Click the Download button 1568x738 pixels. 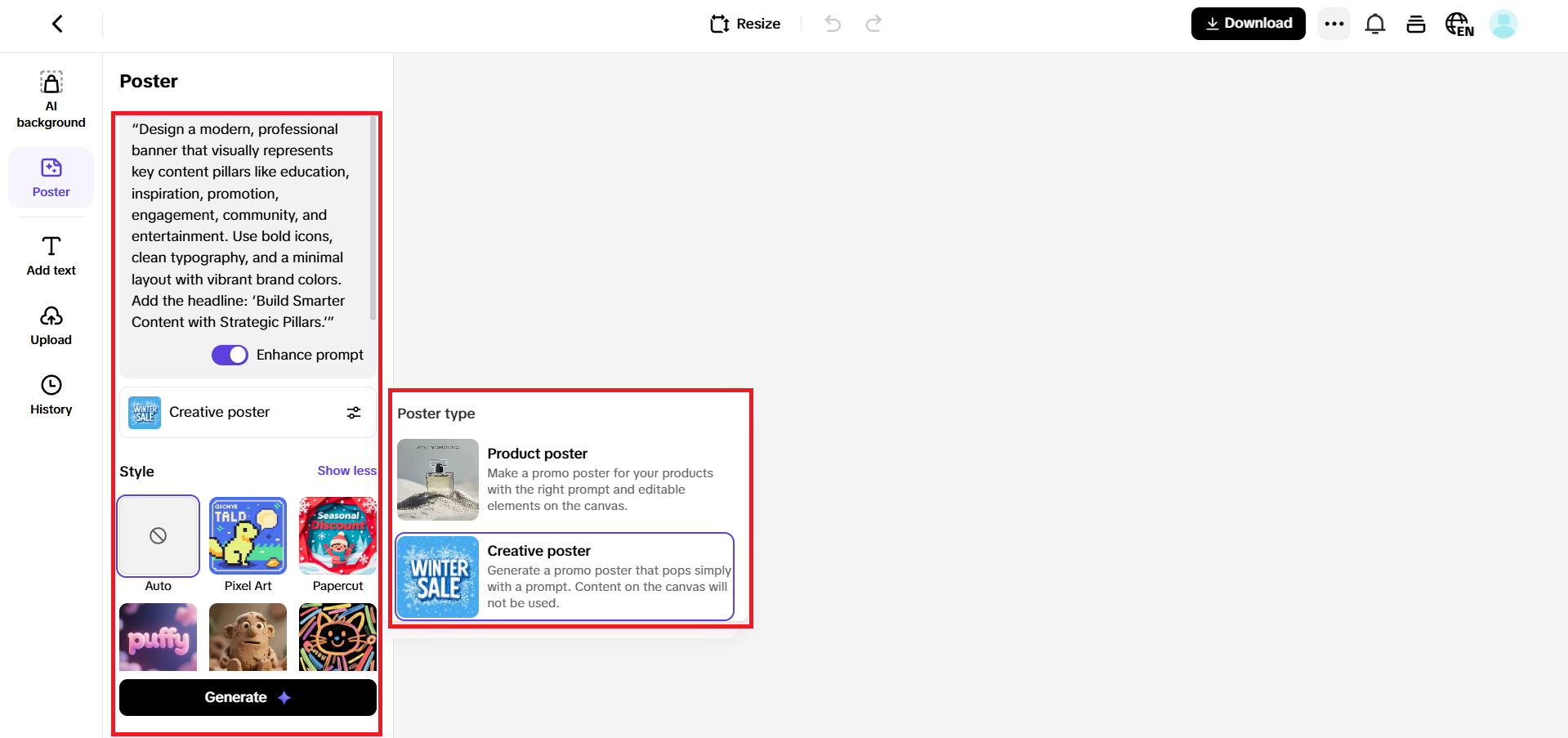coord(1248,24)
